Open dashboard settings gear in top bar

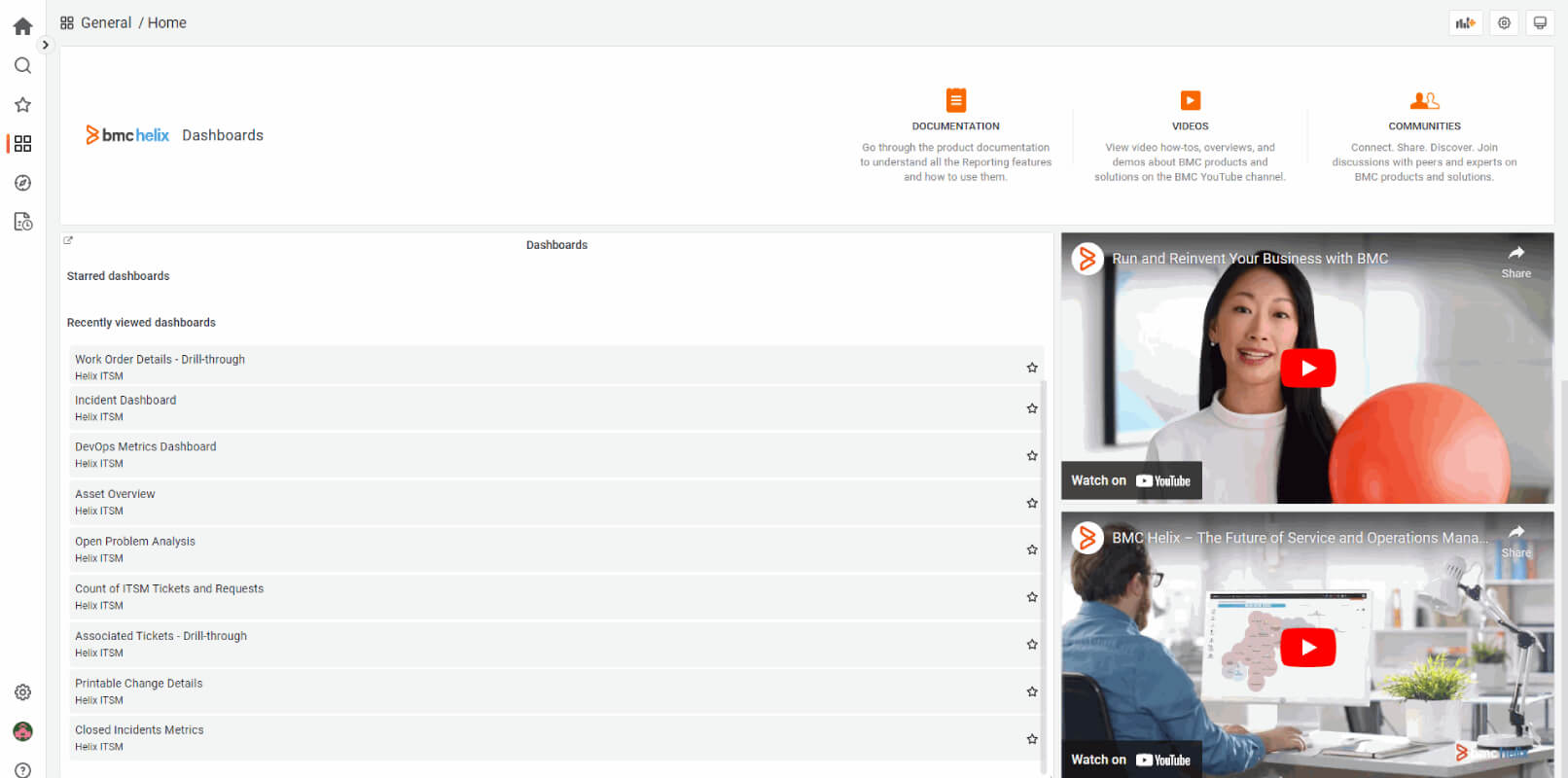tap(1504, 22)
